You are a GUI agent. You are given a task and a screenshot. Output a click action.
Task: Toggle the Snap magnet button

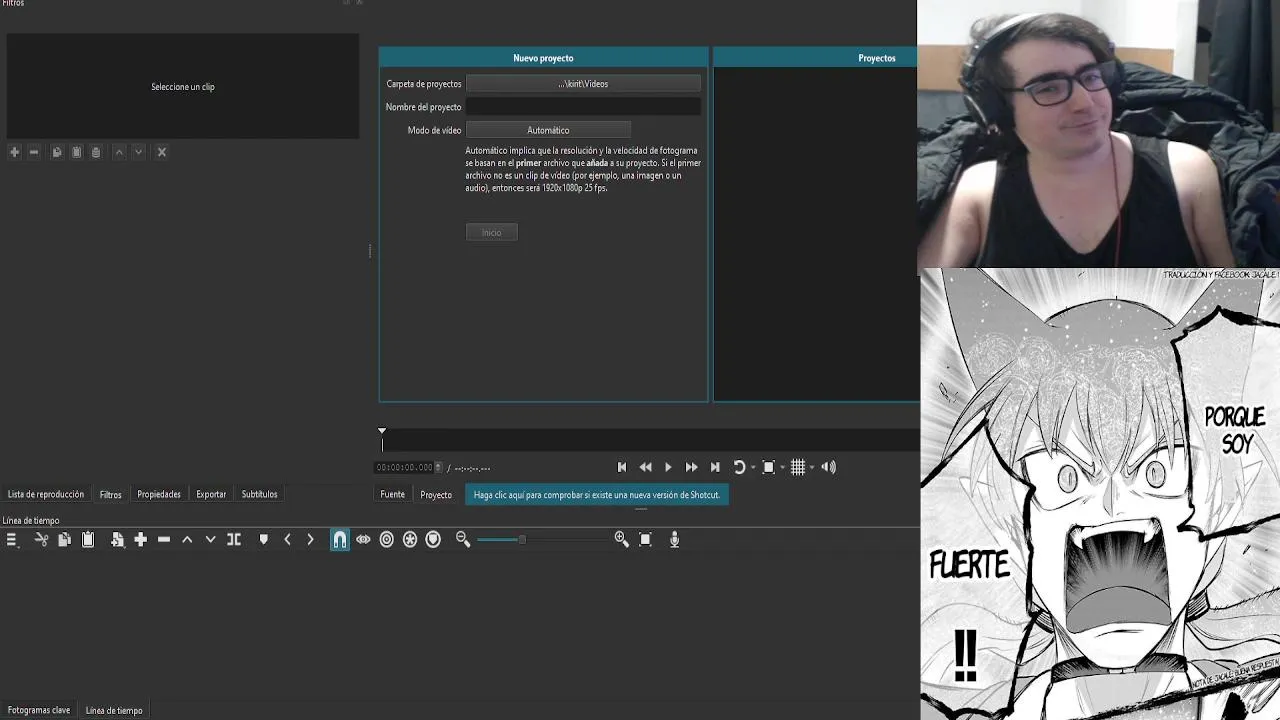pos(340,539)
